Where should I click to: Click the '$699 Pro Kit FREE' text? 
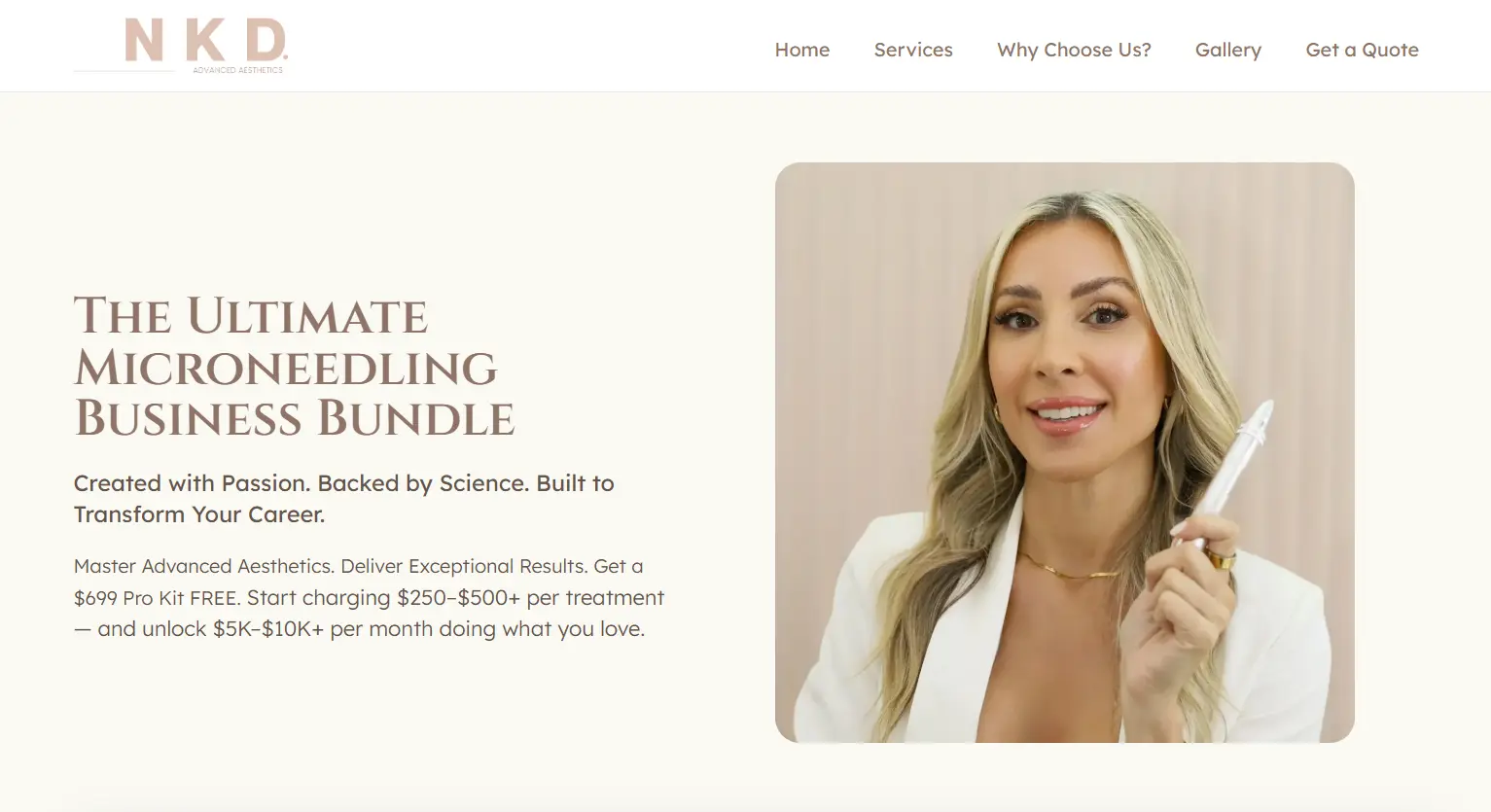coord(157,598)
